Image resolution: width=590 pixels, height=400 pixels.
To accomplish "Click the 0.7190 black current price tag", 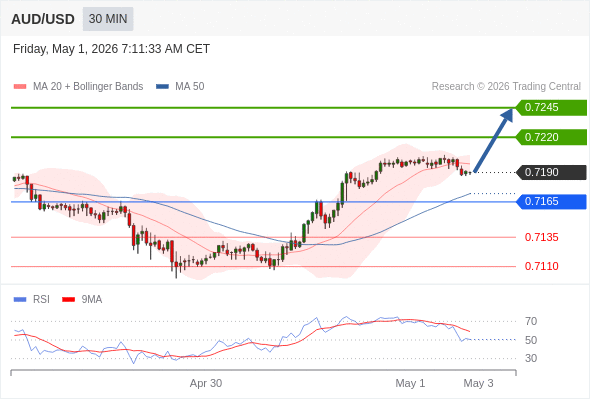I will (551, 172).
